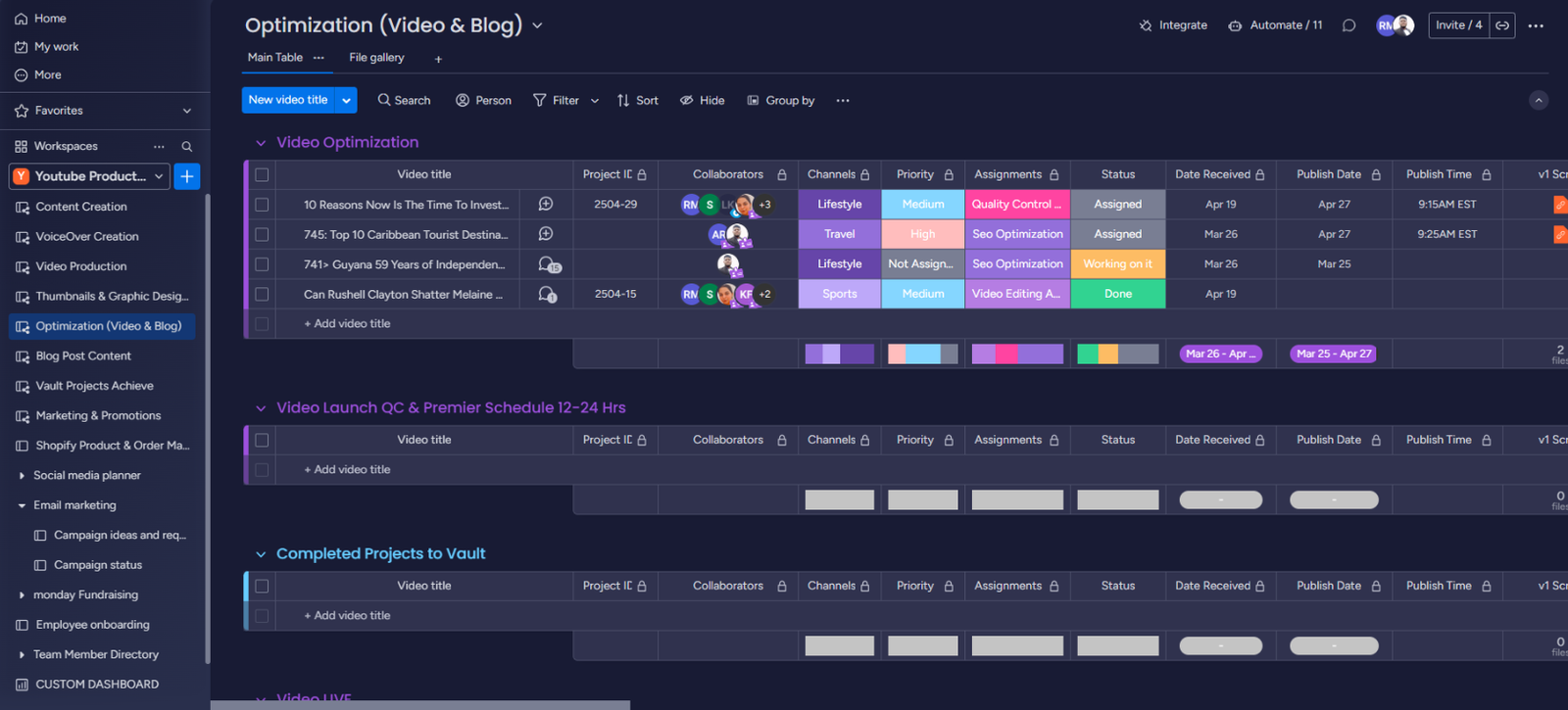This screenshot has width=1568, height=710.
Task: Click the Invite / 4 button
Action: pyautogui.click(x=1458, y=25)
